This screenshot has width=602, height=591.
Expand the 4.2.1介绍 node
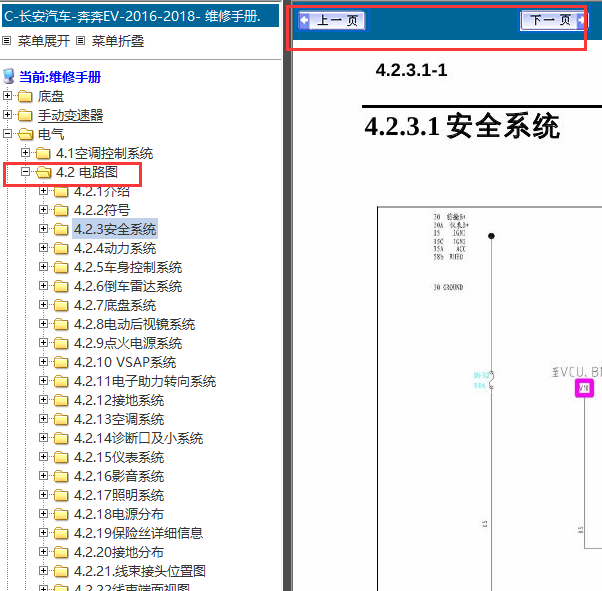click(x=43, y=190)
